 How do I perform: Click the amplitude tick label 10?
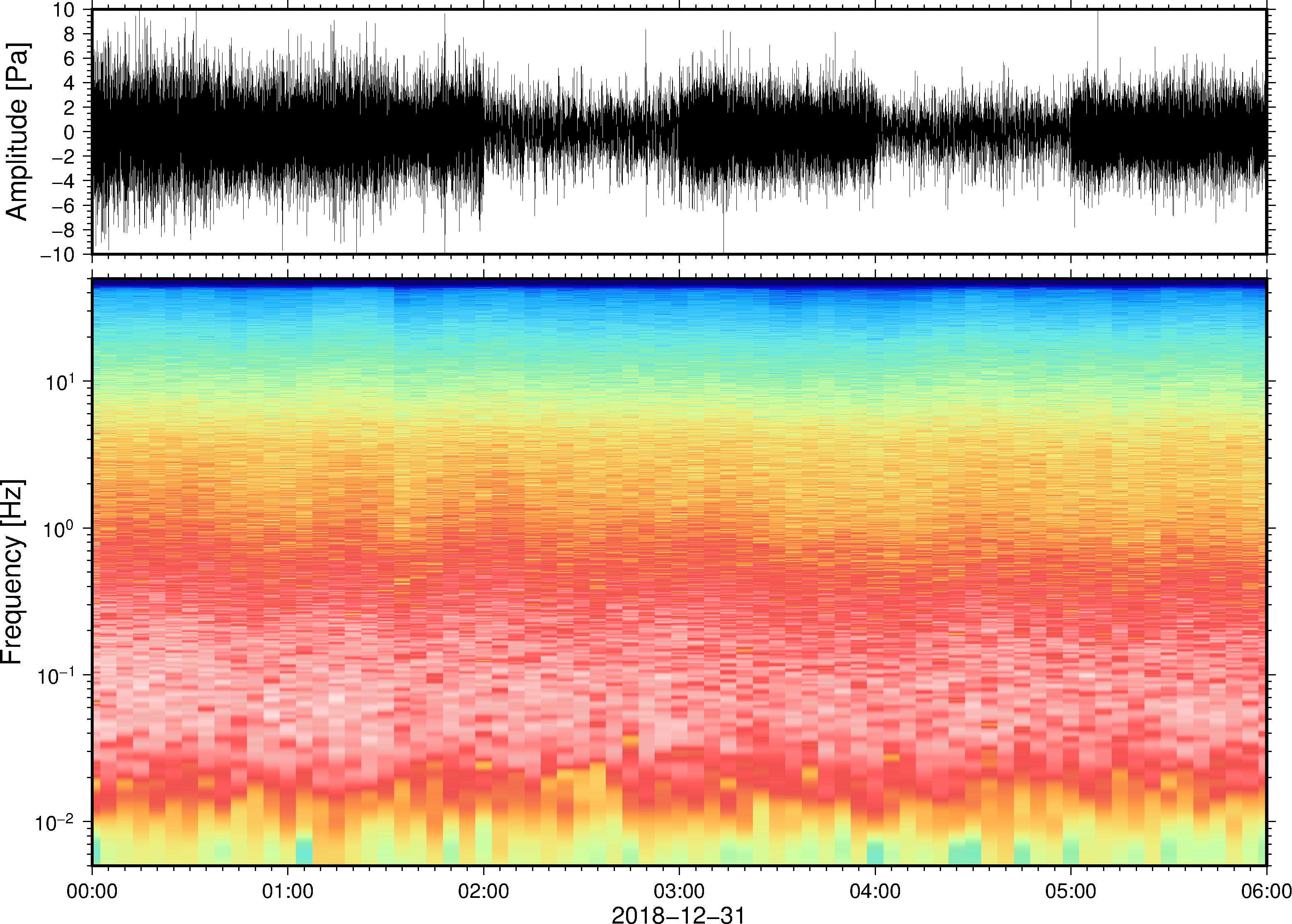pos(63,10)
